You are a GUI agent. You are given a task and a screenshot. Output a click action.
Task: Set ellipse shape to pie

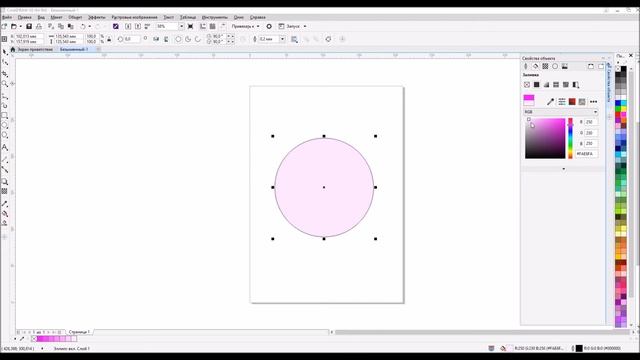coord(188,39)
